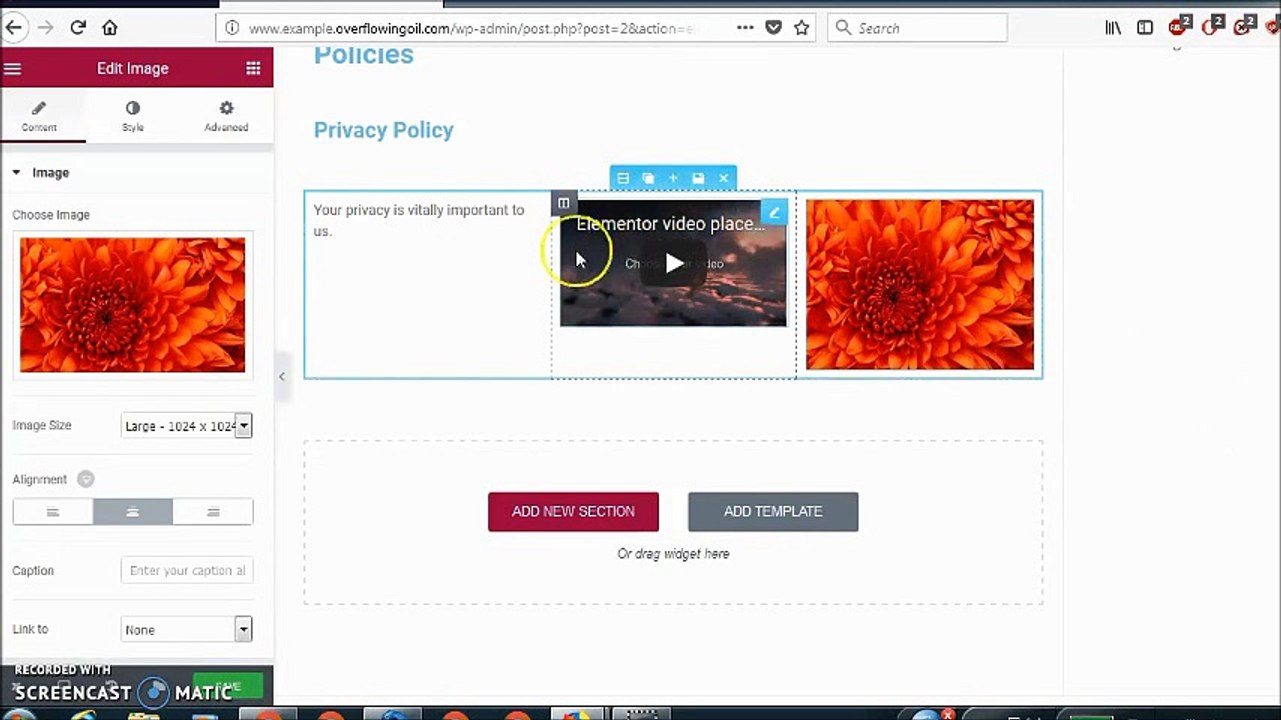Viewport: 1281px width, 720px height.
Task: Go to the browser Home page
Action: [x=110, y=28]
